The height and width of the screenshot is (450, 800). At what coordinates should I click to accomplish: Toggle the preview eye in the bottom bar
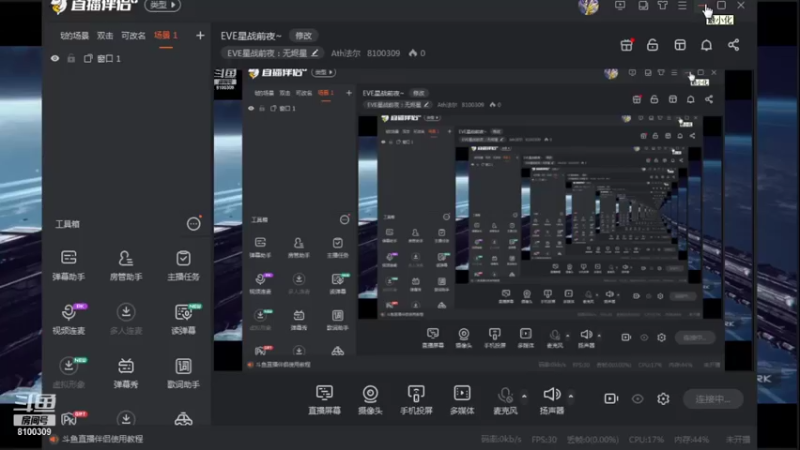637,398
